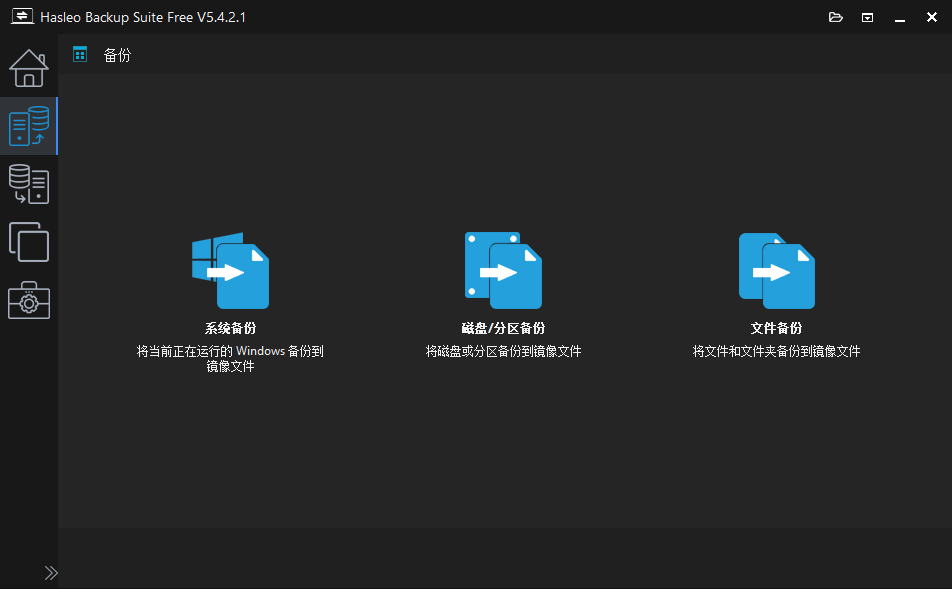Click the 磁盘/分区备份 title text
This screenshot has height=589, width=952.
tap(503, 328)
